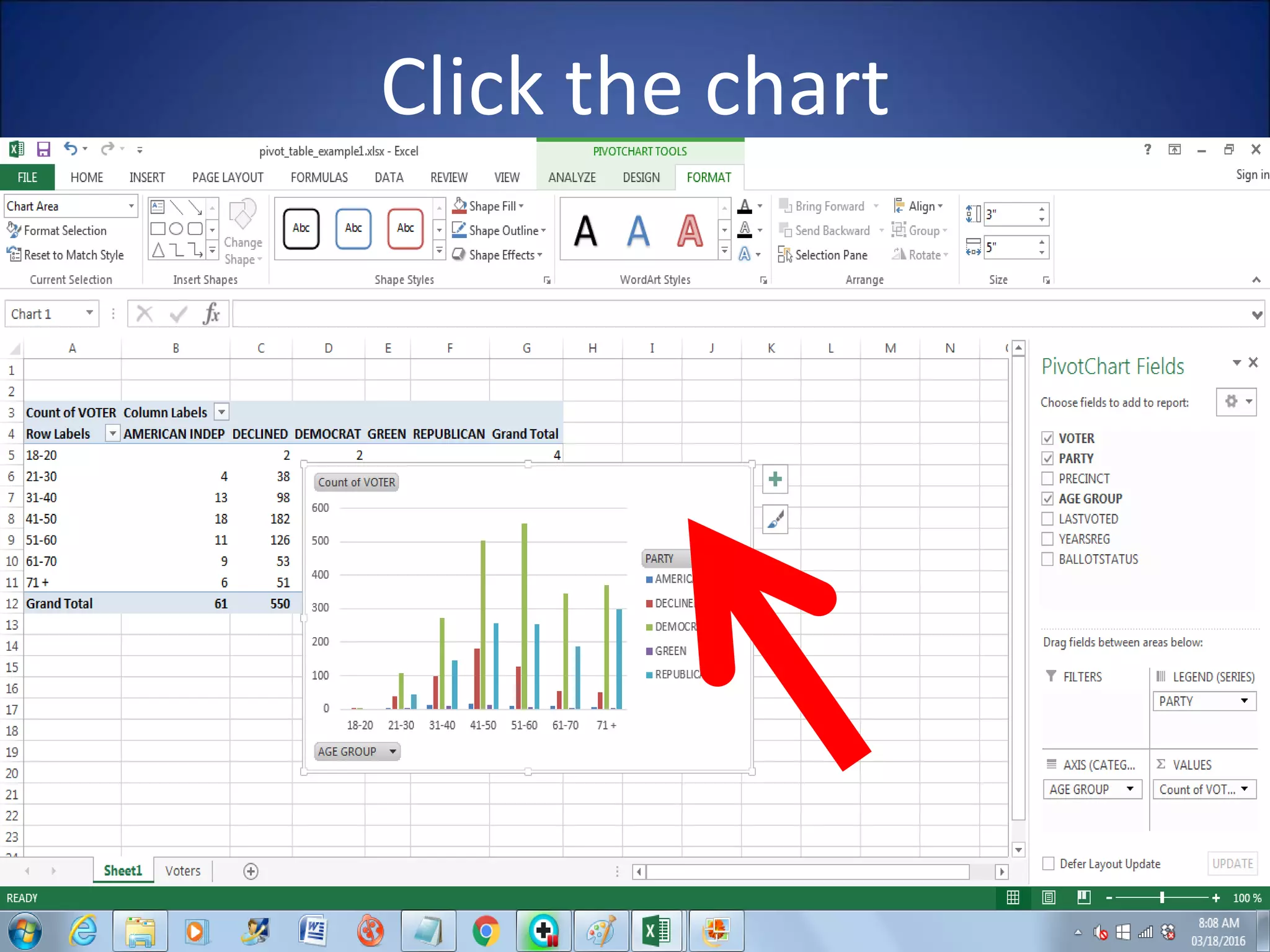Check the LASTVOTED field checkbox
The height and width of the screenshot is (952, 1270).
click(x=1048, y=519)
